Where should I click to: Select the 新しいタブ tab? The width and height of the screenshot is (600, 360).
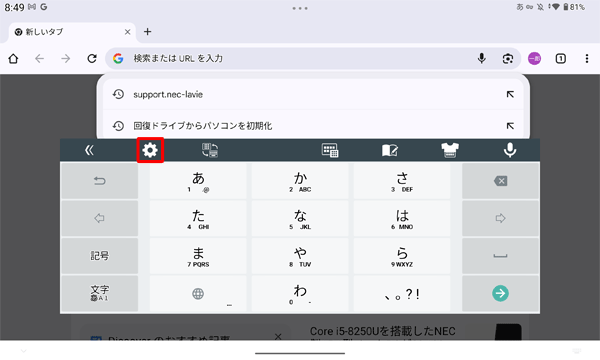click(x=72, y=32)
